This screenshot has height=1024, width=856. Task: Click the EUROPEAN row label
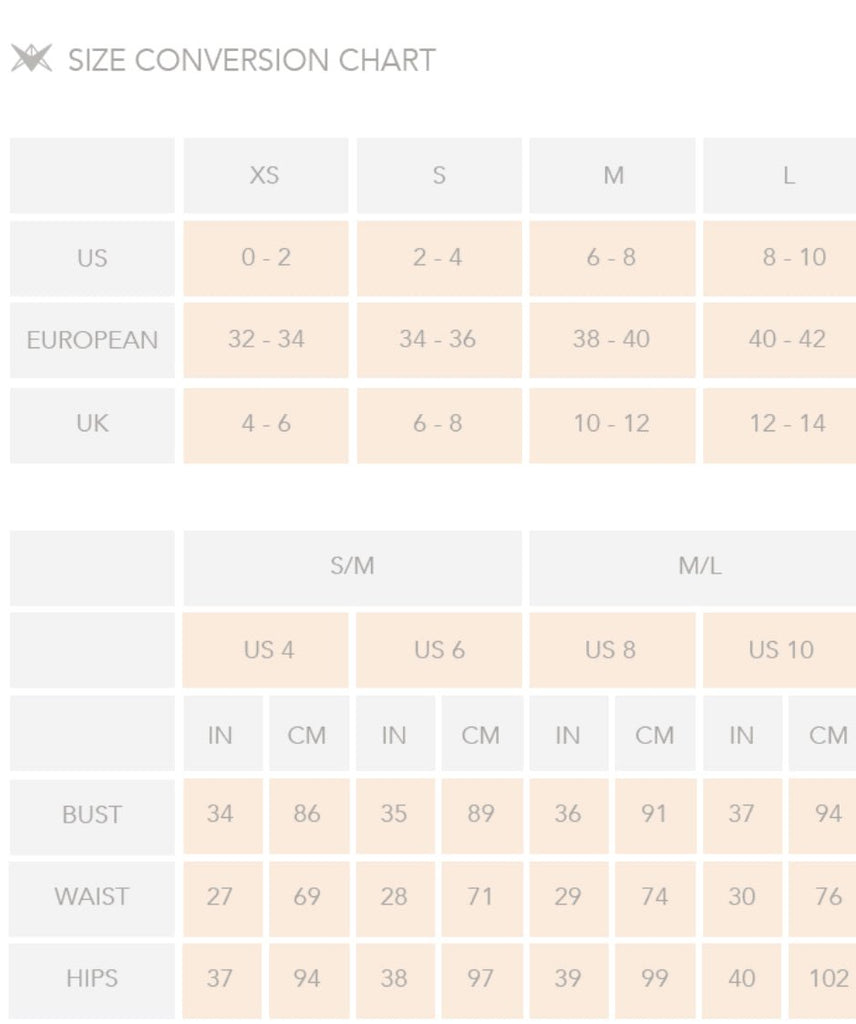pos(92,340)
